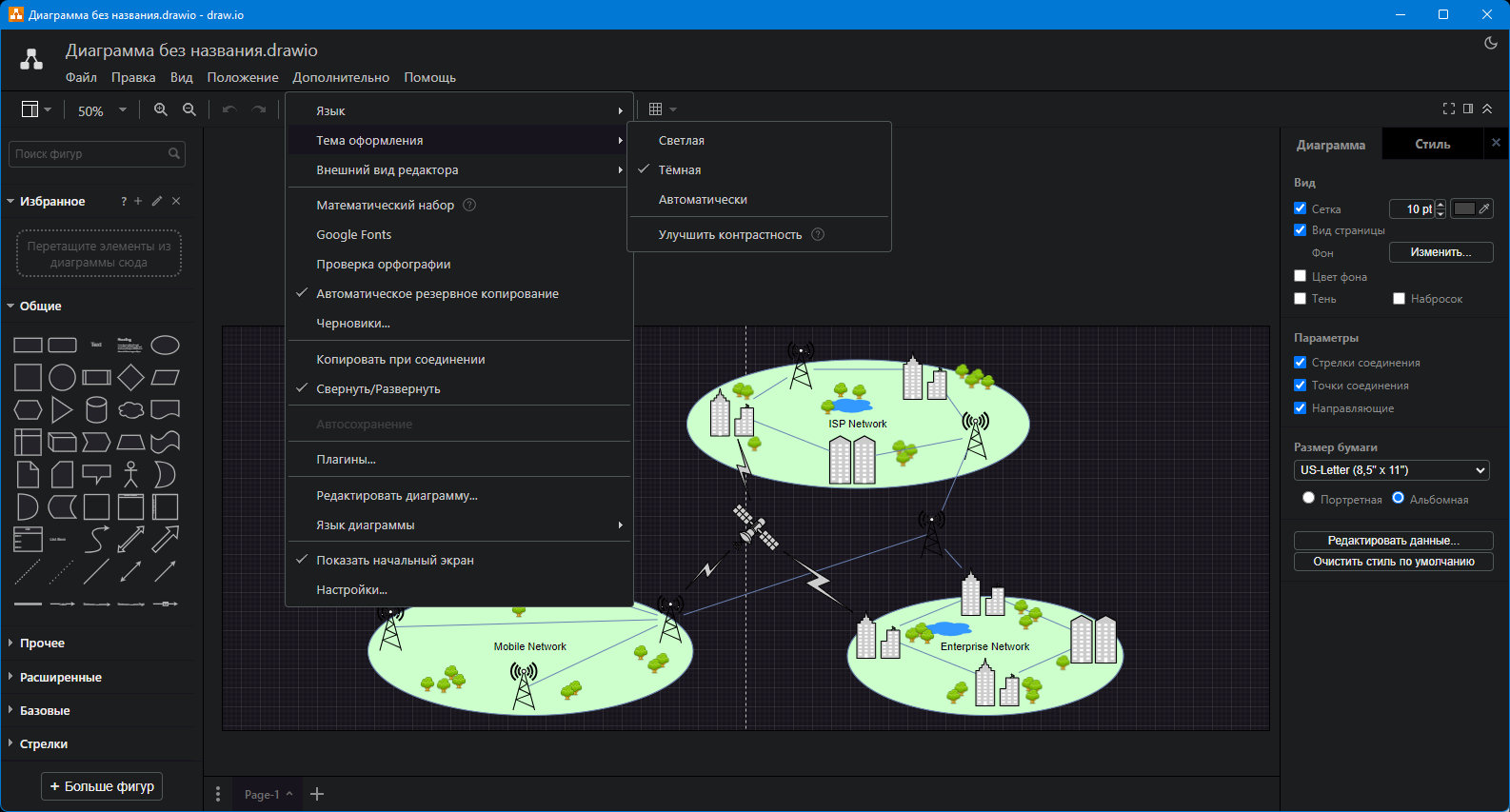Uncheck the Сетка checkbox
This screenshot has height=812, width=1510.
(x=1300, y=208)
